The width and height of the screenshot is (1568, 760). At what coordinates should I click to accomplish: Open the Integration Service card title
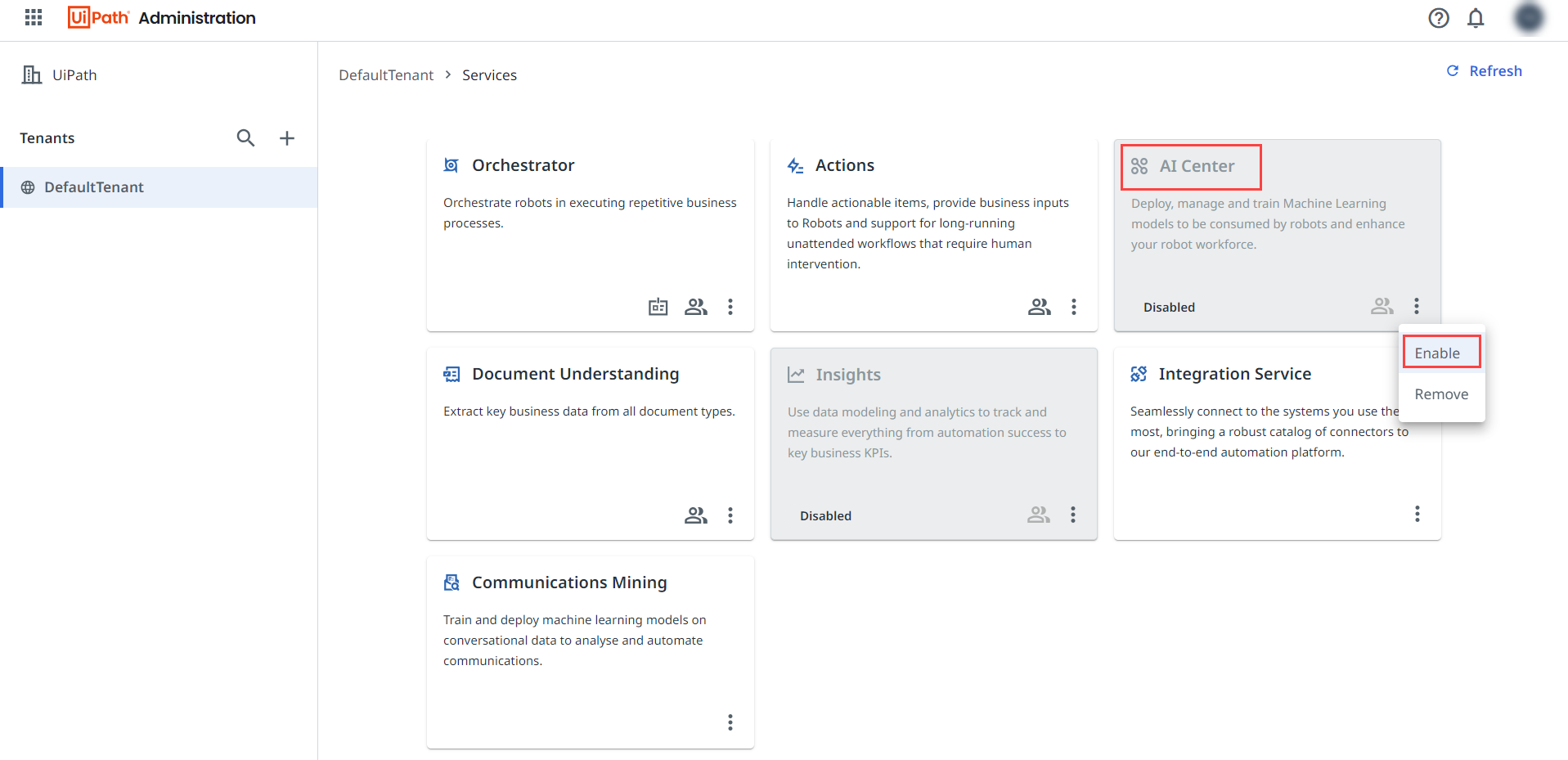1235,374
